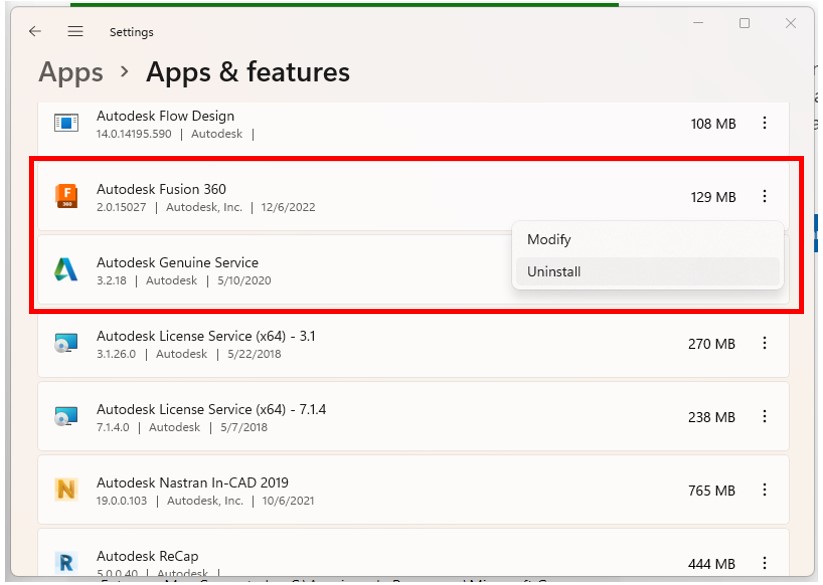Open more options for License Service 7.1.4
This screenshot has height=585, width=823.
(764, 417)
